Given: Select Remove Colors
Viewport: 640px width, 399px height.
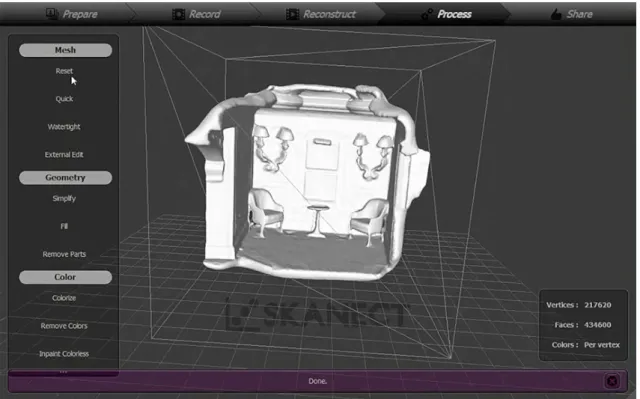Looking at the screenshot, I should point(64,326).
